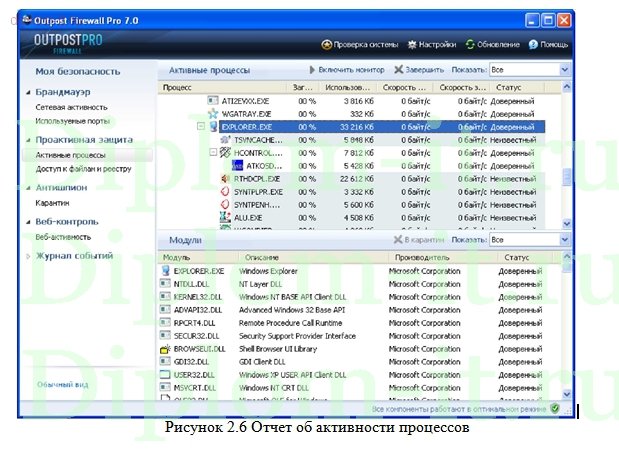Collapse the EXPLORER.EXE process tree node
619x451 pixels.
[x=201, y=127]
